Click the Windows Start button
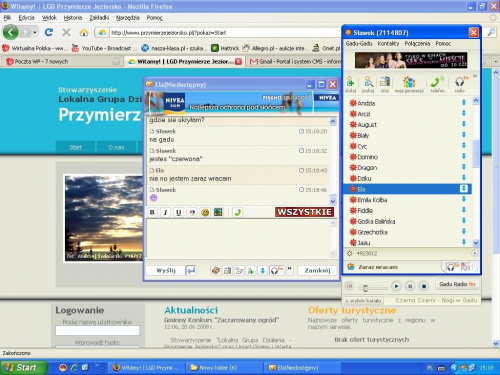This screenshot has width=500, height=375. 23,368
